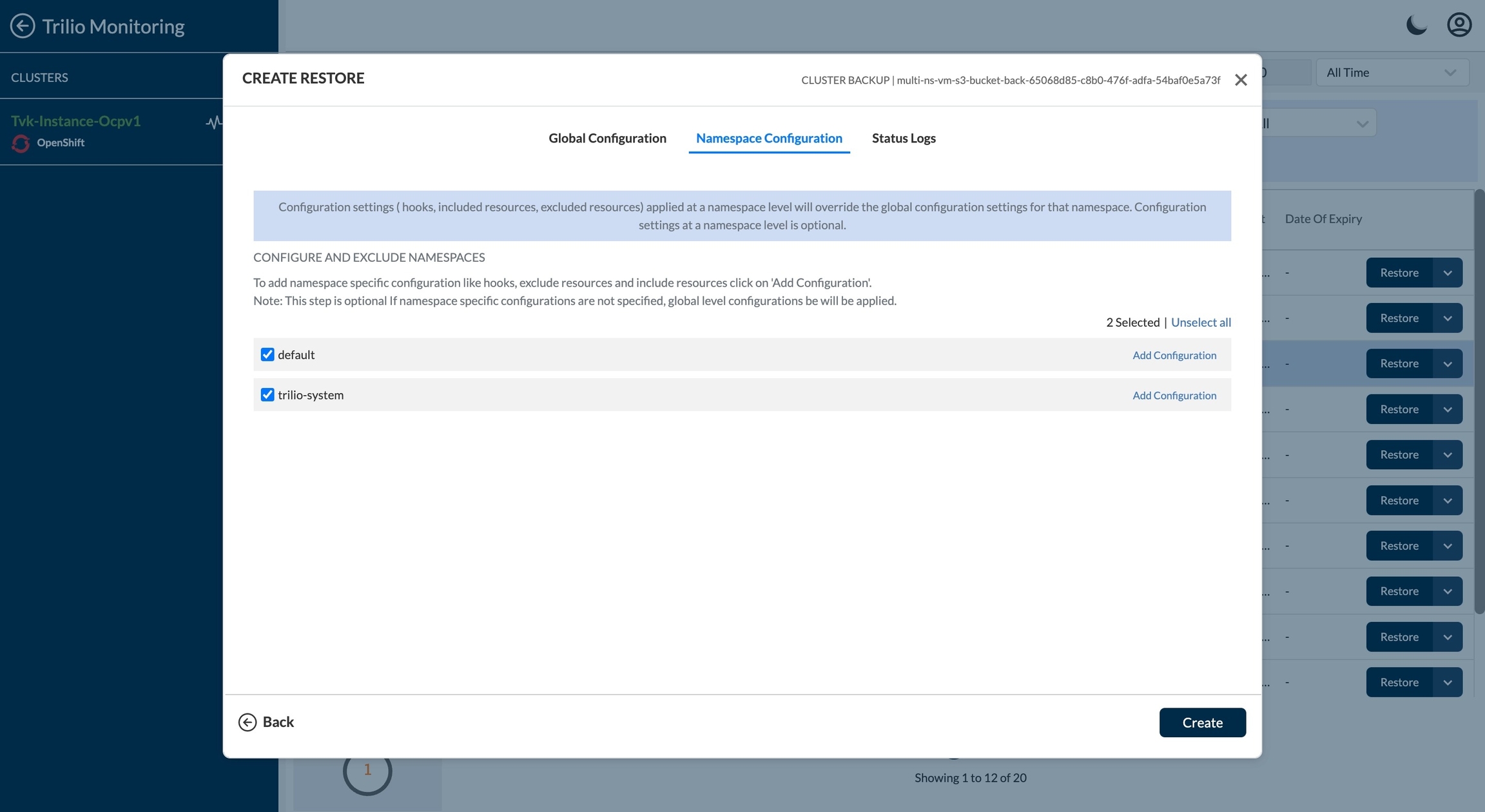Add Configuration for default namespace
Screen dimensions: 1485x812
[x=1174, y=355]
